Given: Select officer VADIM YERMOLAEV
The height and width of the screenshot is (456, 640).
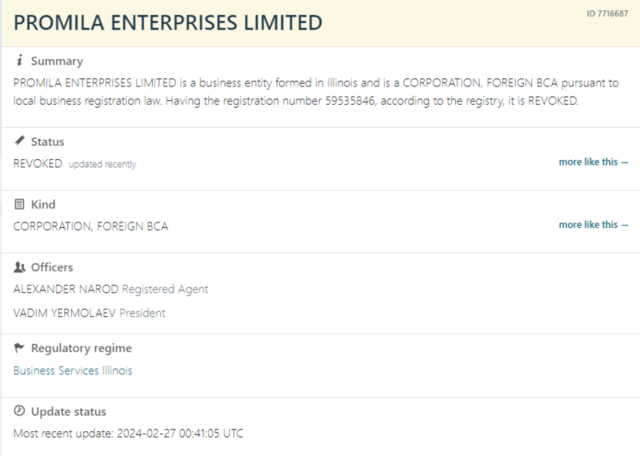Looking at the screenshot, I should click(x=64, y=313).
